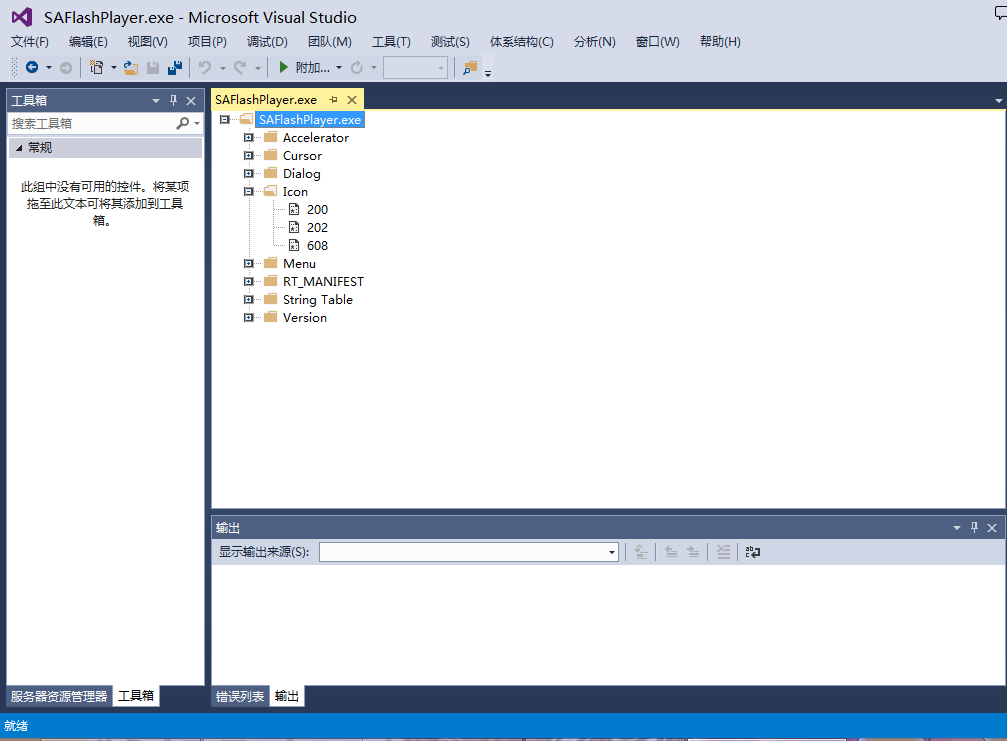Go to next message in Output toolbar
This screenshot has width=1007, height=741.
click(x=693, y=552)
